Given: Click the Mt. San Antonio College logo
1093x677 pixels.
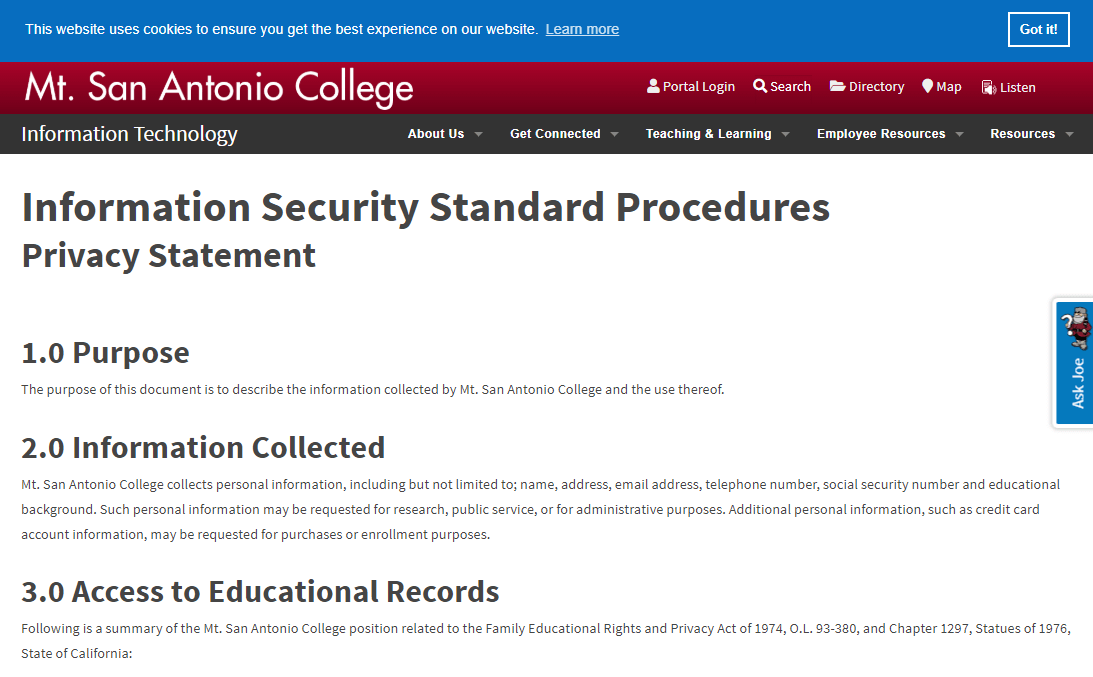Looking at the screenshot, I should tap(218, 87).
